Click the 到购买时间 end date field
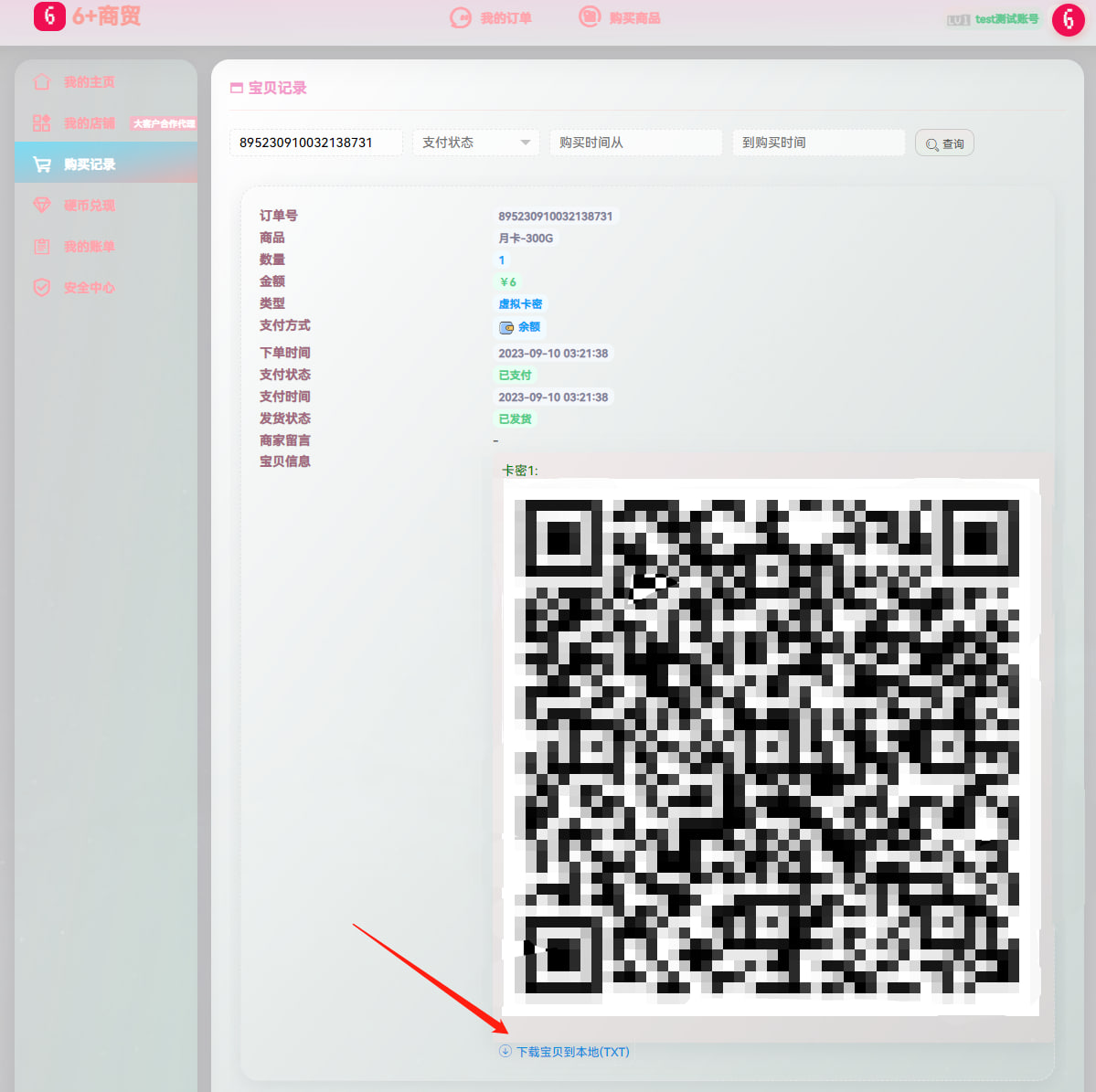Viewport: 1096px width, 1092px height. 818,143
